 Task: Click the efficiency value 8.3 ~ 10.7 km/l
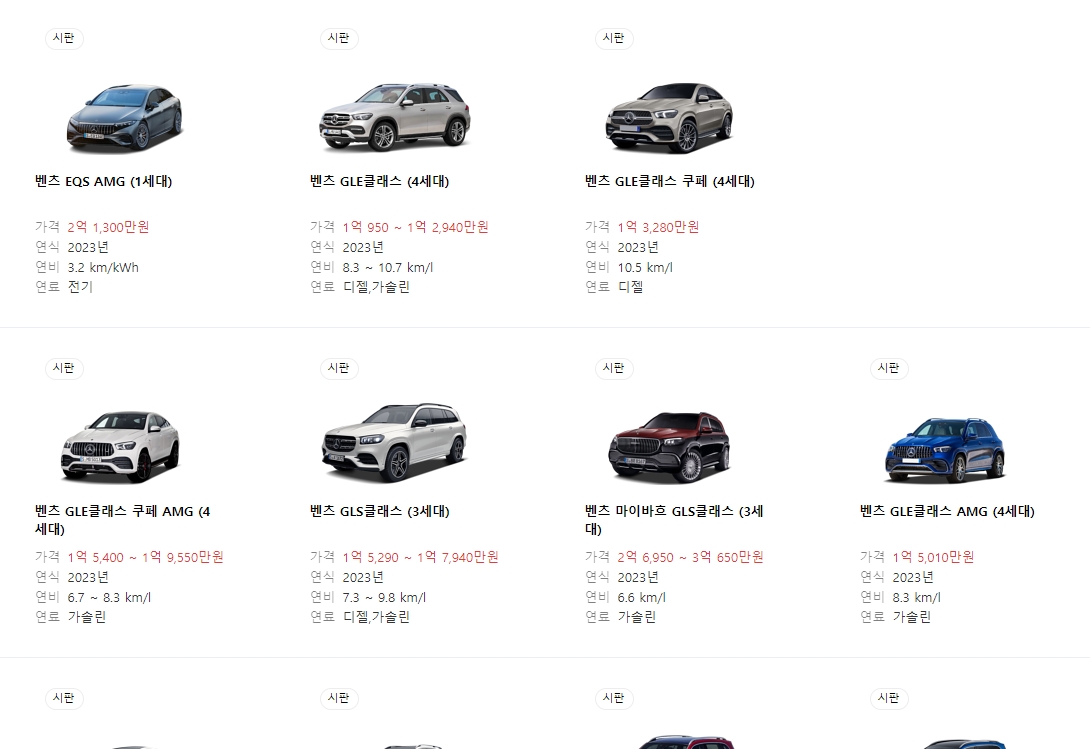pos(388,267)
